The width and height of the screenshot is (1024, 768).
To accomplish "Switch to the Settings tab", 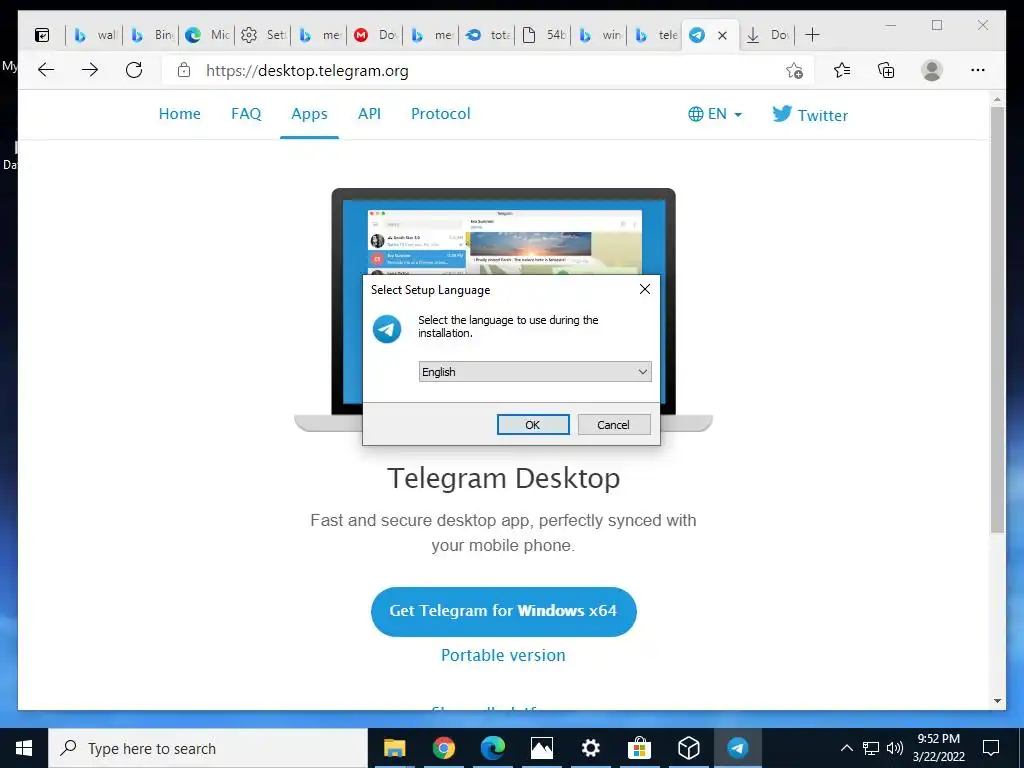I will 263,35.
